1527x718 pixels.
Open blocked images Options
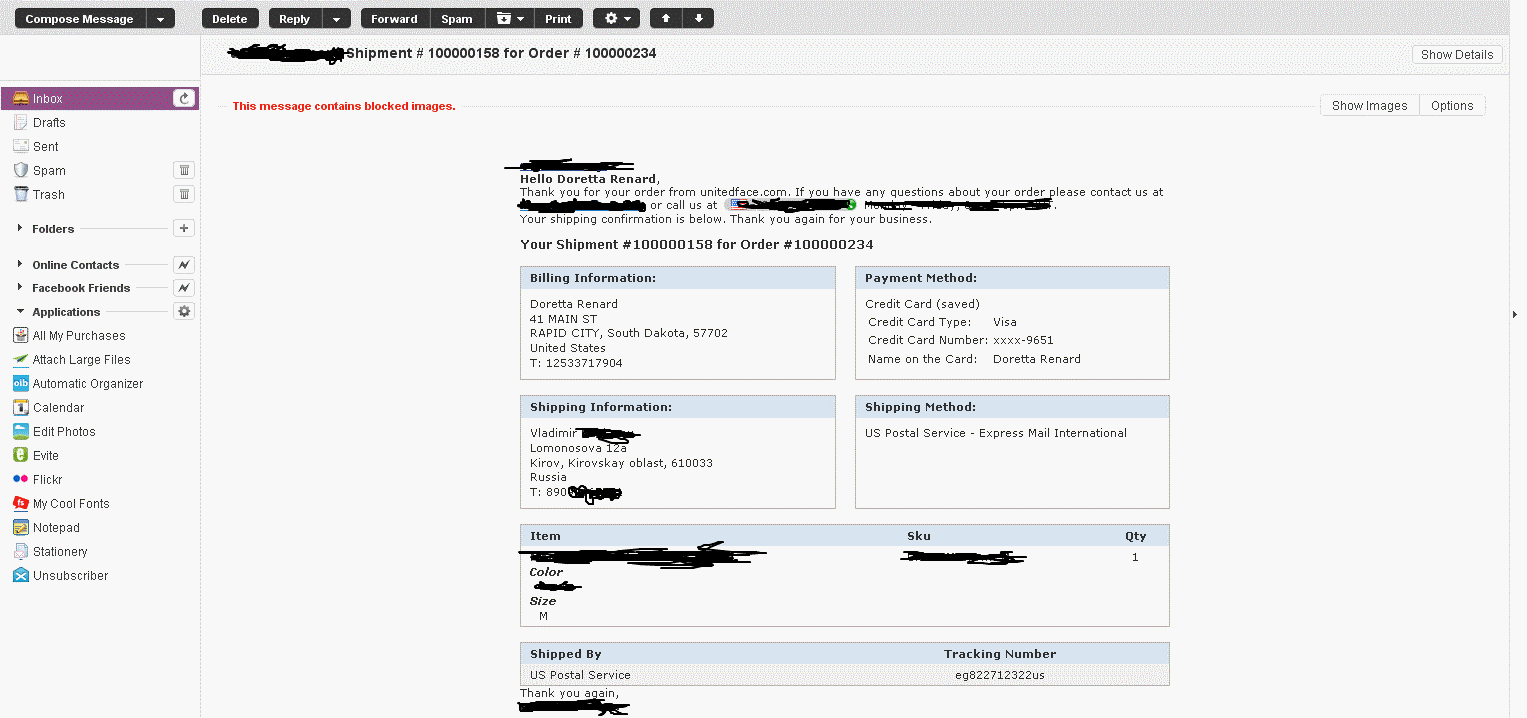coord(1452,105)
